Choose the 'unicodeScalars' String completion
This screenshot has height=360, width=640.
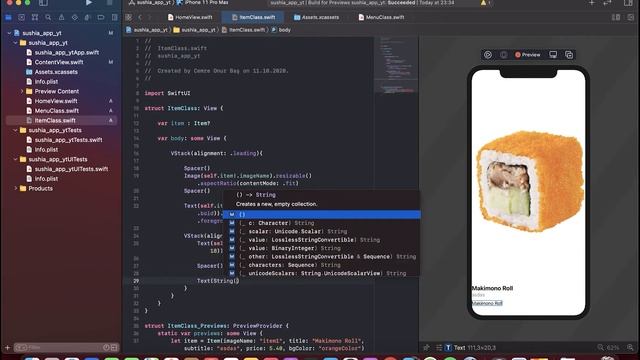coord(322,273)
